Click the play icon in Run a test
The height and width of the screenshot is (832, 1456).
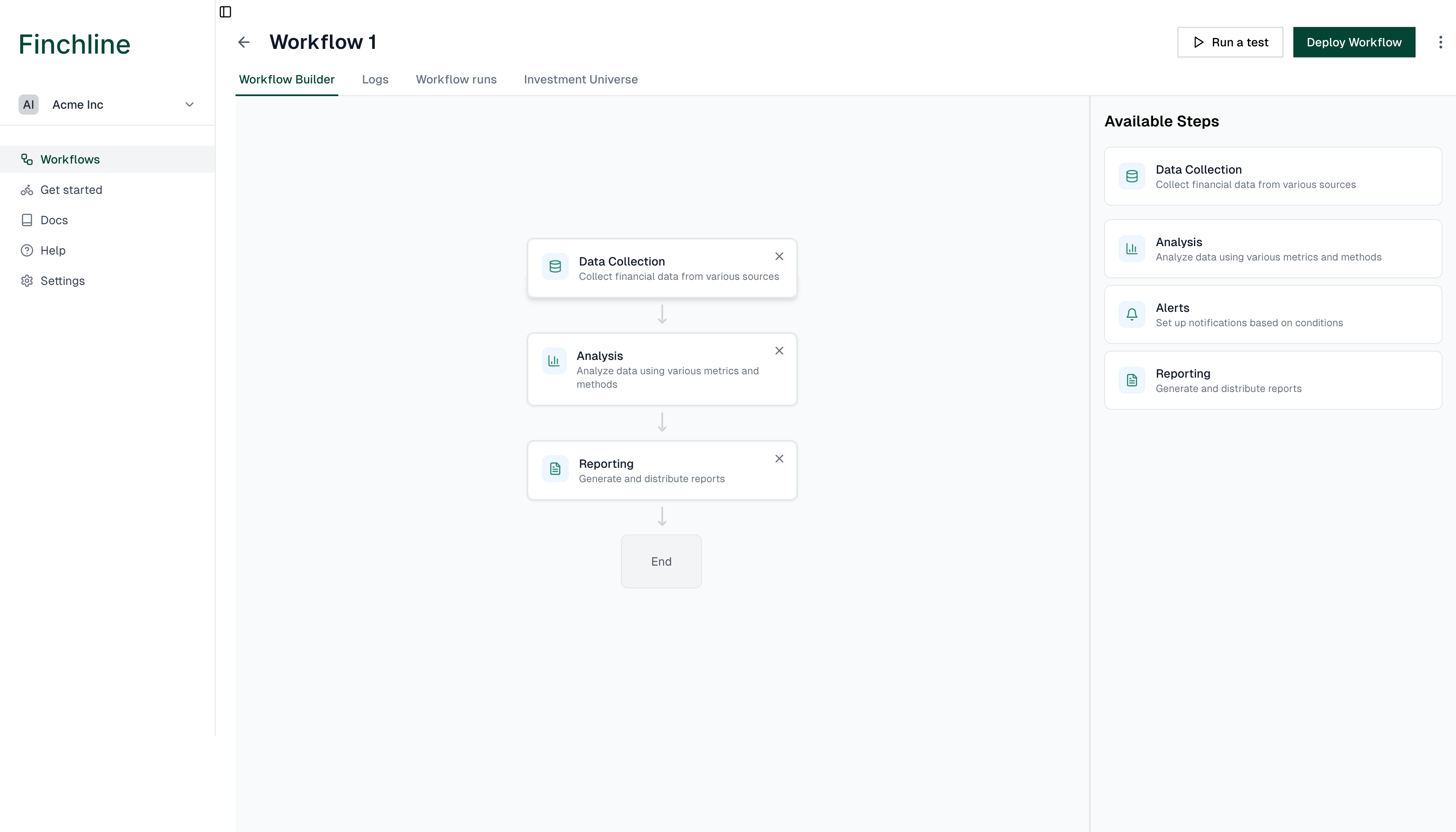tap(1199, 42)
